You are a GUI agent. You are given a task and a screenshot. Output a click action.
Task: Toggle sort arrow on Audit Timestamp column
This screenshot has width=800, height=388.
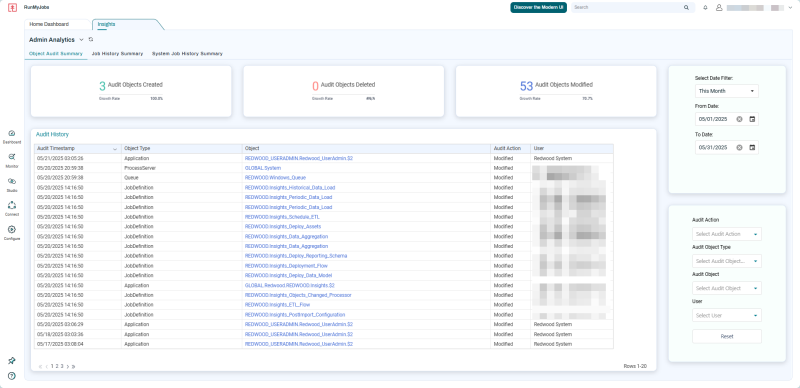(115, 149)
